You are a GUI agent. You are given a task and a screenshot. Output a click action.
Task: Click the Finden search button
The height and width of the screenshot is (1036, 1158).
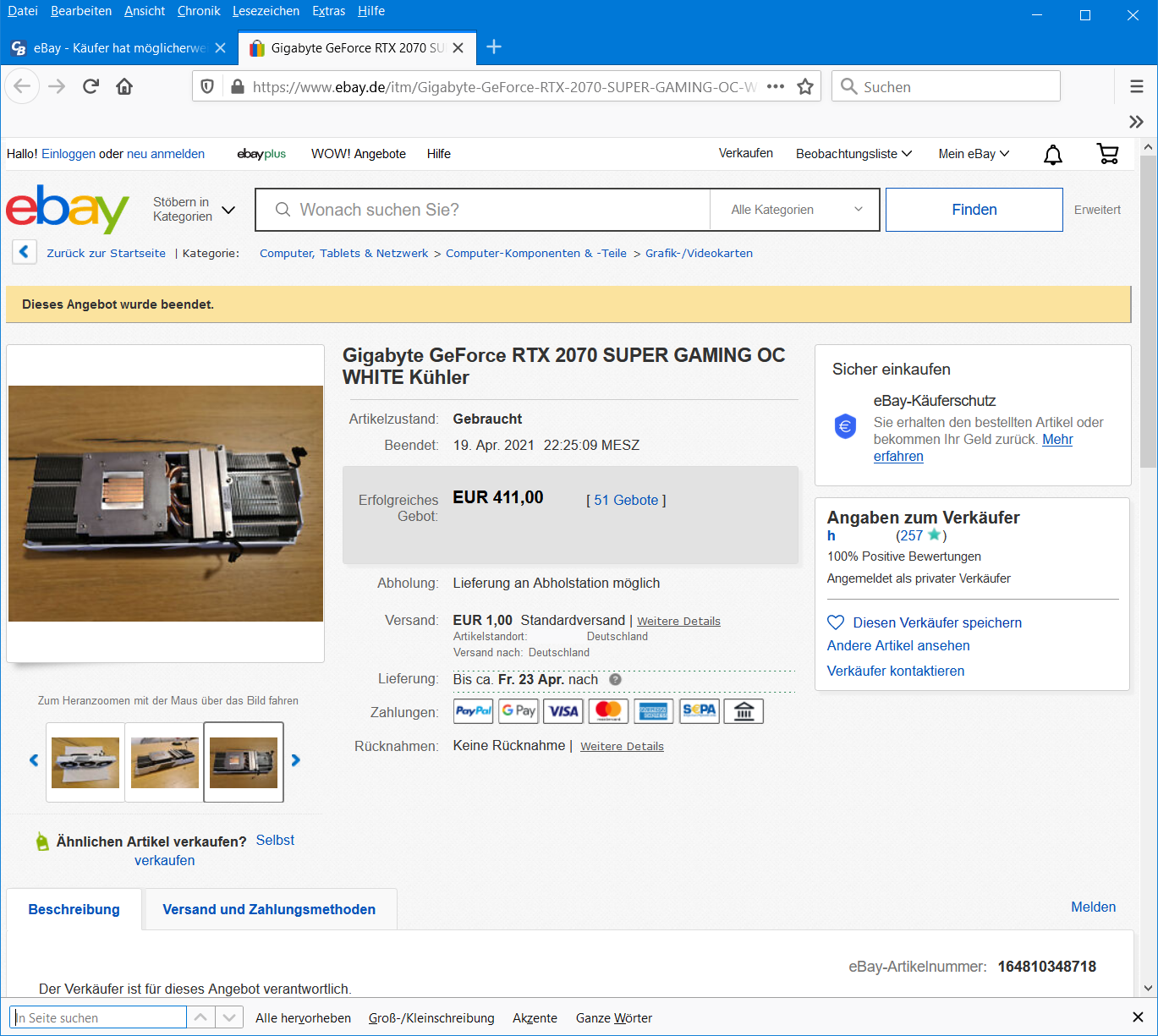(x=974, y=210)
